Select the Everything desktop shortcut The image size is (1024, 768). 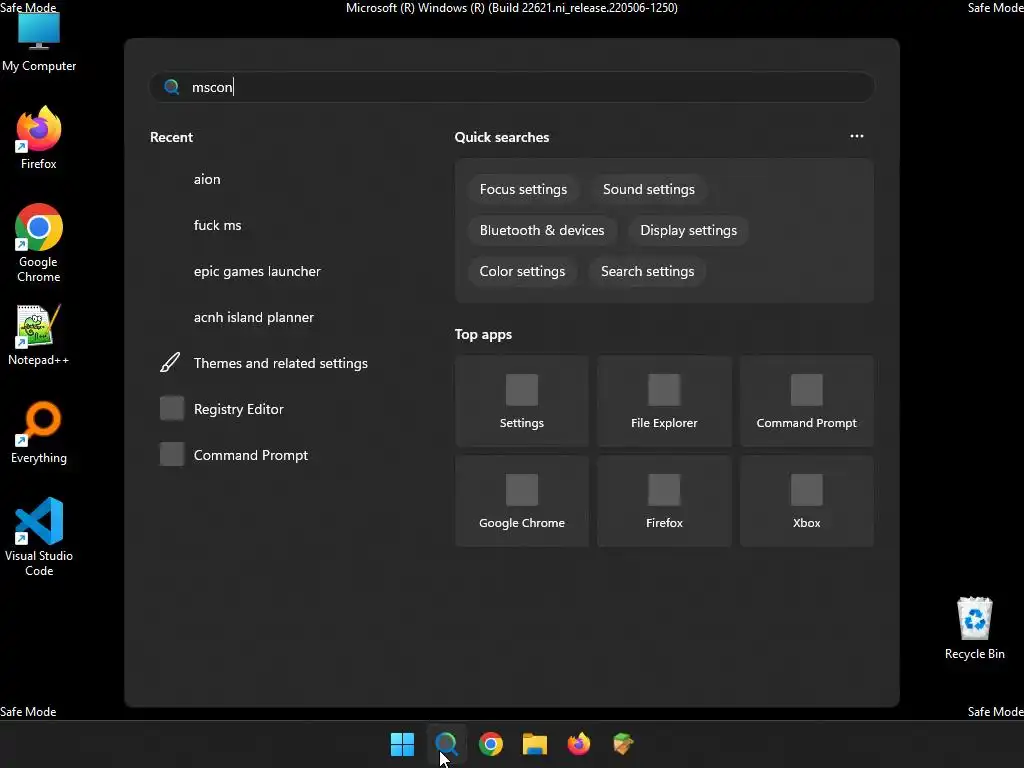(39, 432)
